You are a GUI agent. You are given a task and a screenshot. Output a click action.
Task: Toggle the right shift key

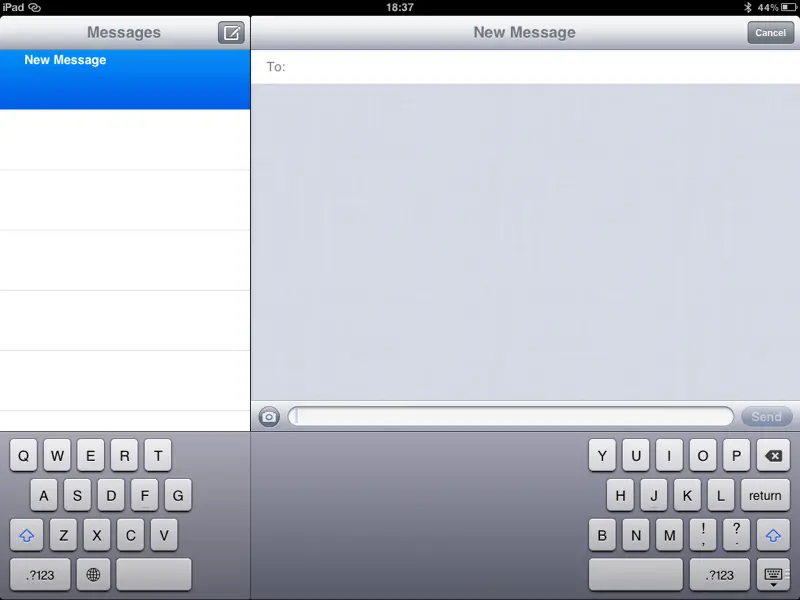click(773, 535)
